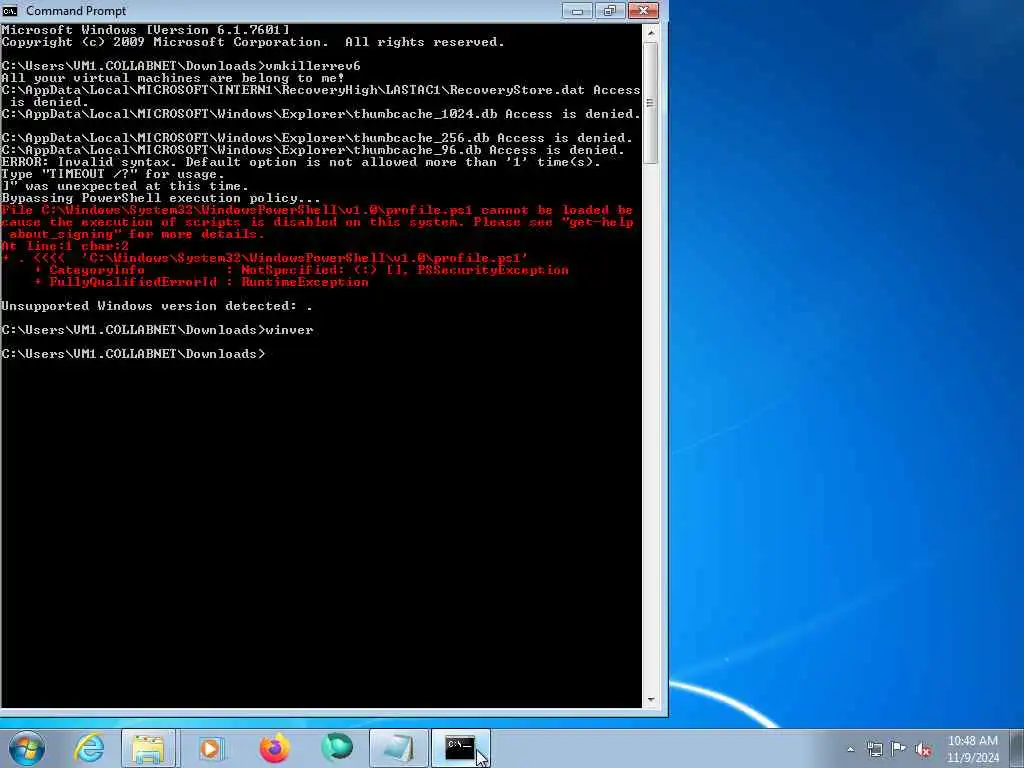
Task: Click the 'winver' command text
Action: coord(289,330)
